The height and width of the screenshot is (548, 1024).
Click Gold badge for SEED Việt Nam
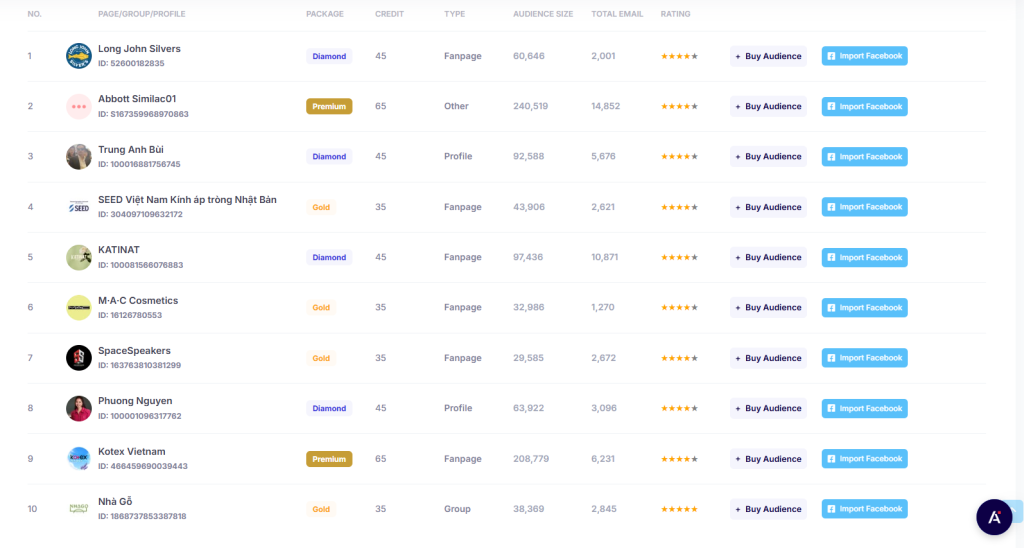[x=321, y=207]
